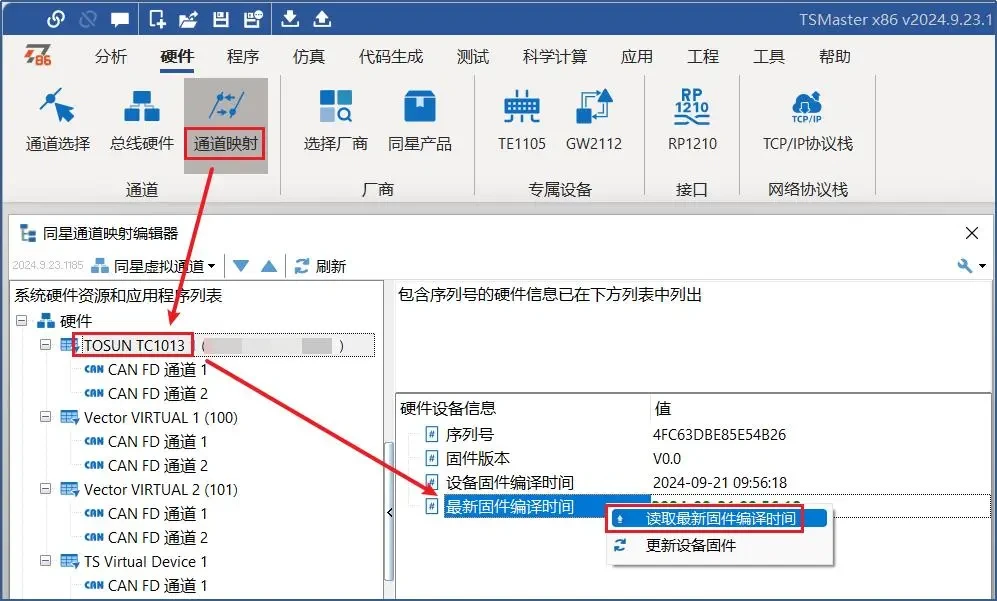
Task: Open the GW2112 device tool
Action: point(594,121)
